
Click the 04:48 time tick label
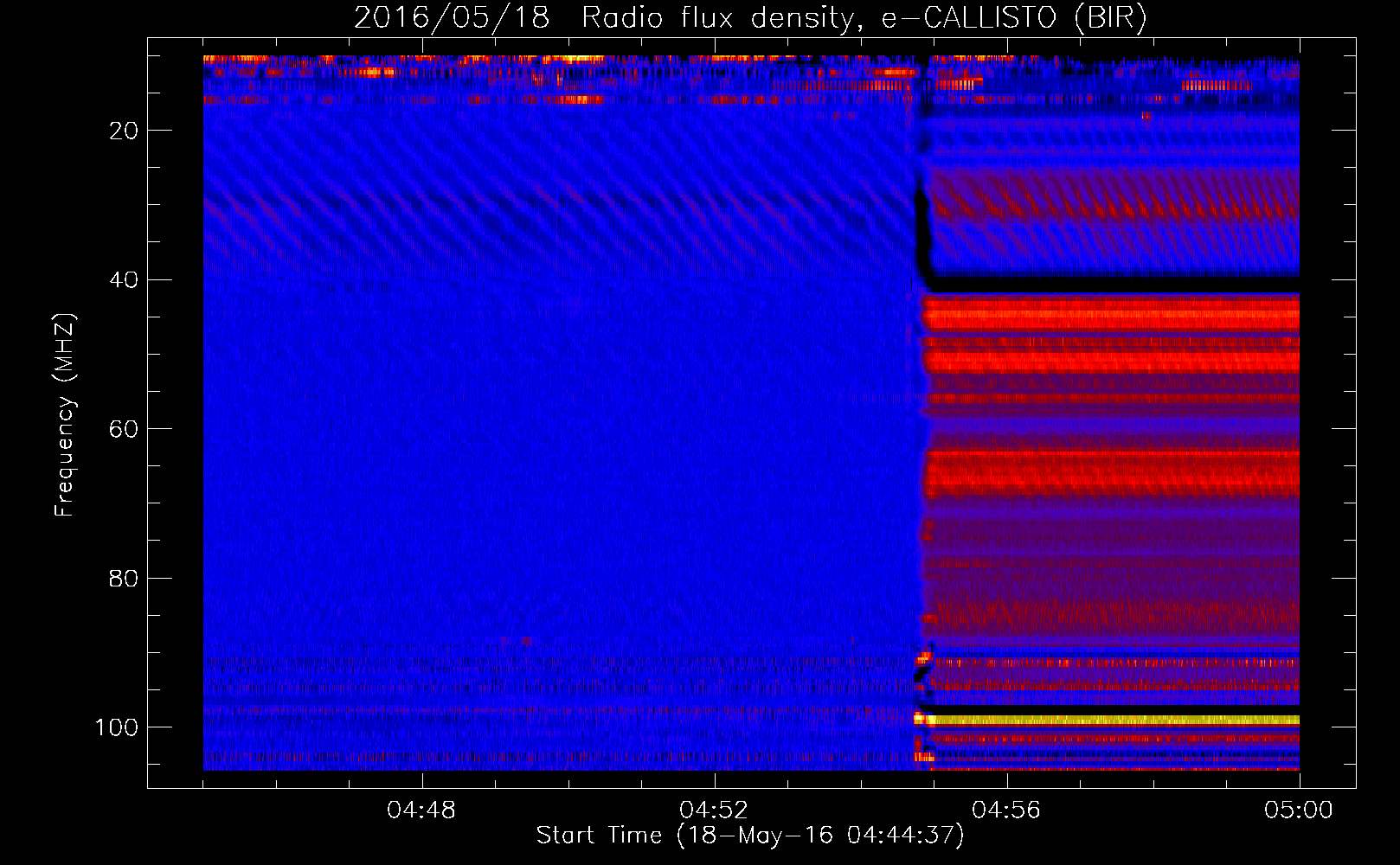[421, 811]
